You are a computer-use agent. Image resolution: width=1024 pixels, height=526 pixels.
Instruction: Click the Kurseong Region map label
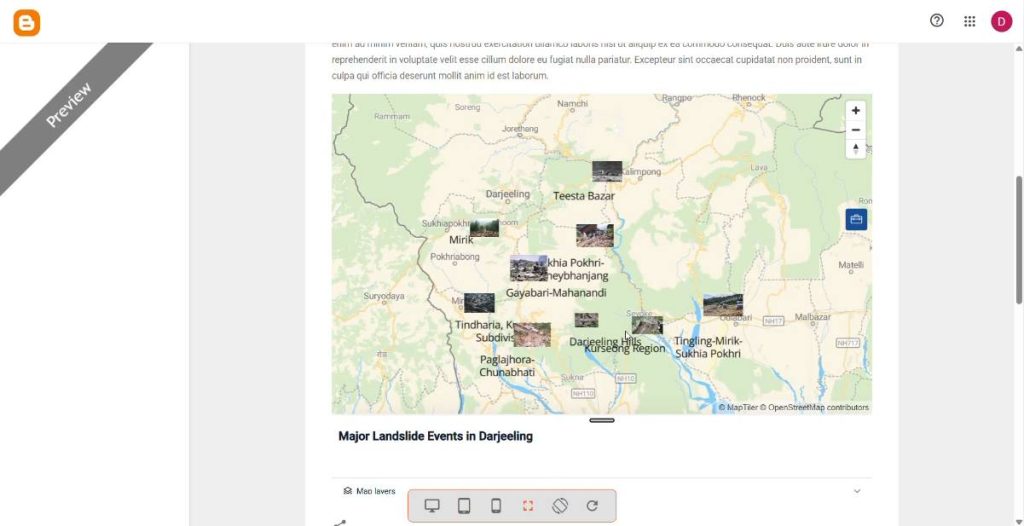(x=624, y=349)
